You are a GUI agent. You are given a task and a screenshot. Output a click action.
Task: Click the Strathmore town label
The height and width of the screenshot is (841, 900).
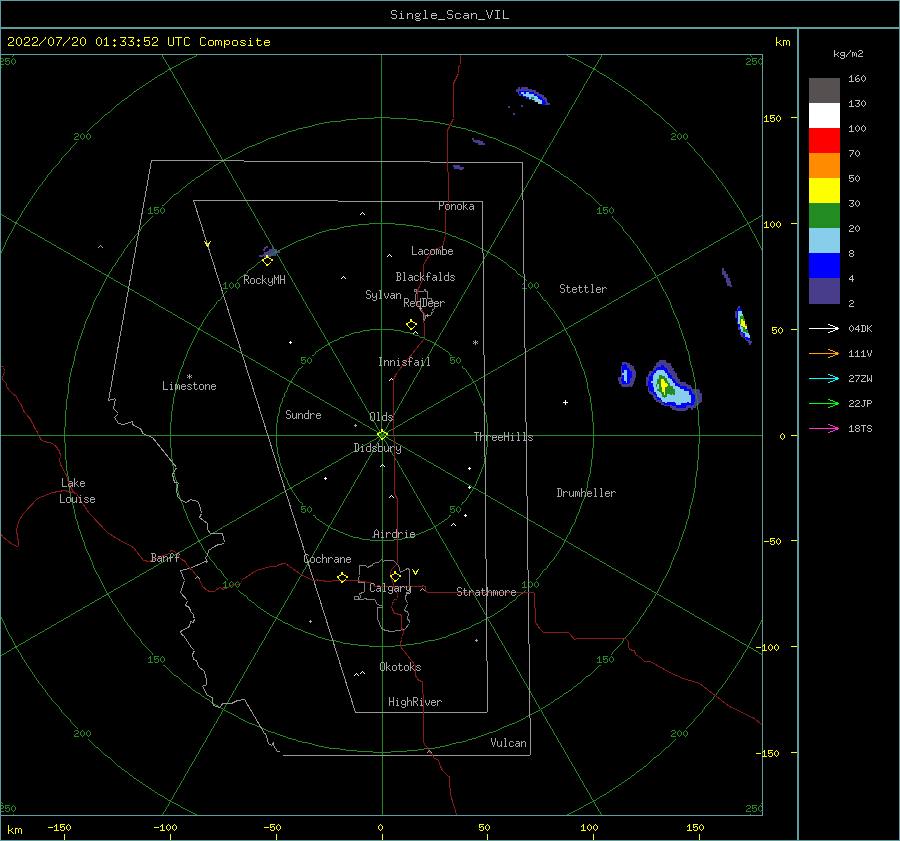click(486, 592)
